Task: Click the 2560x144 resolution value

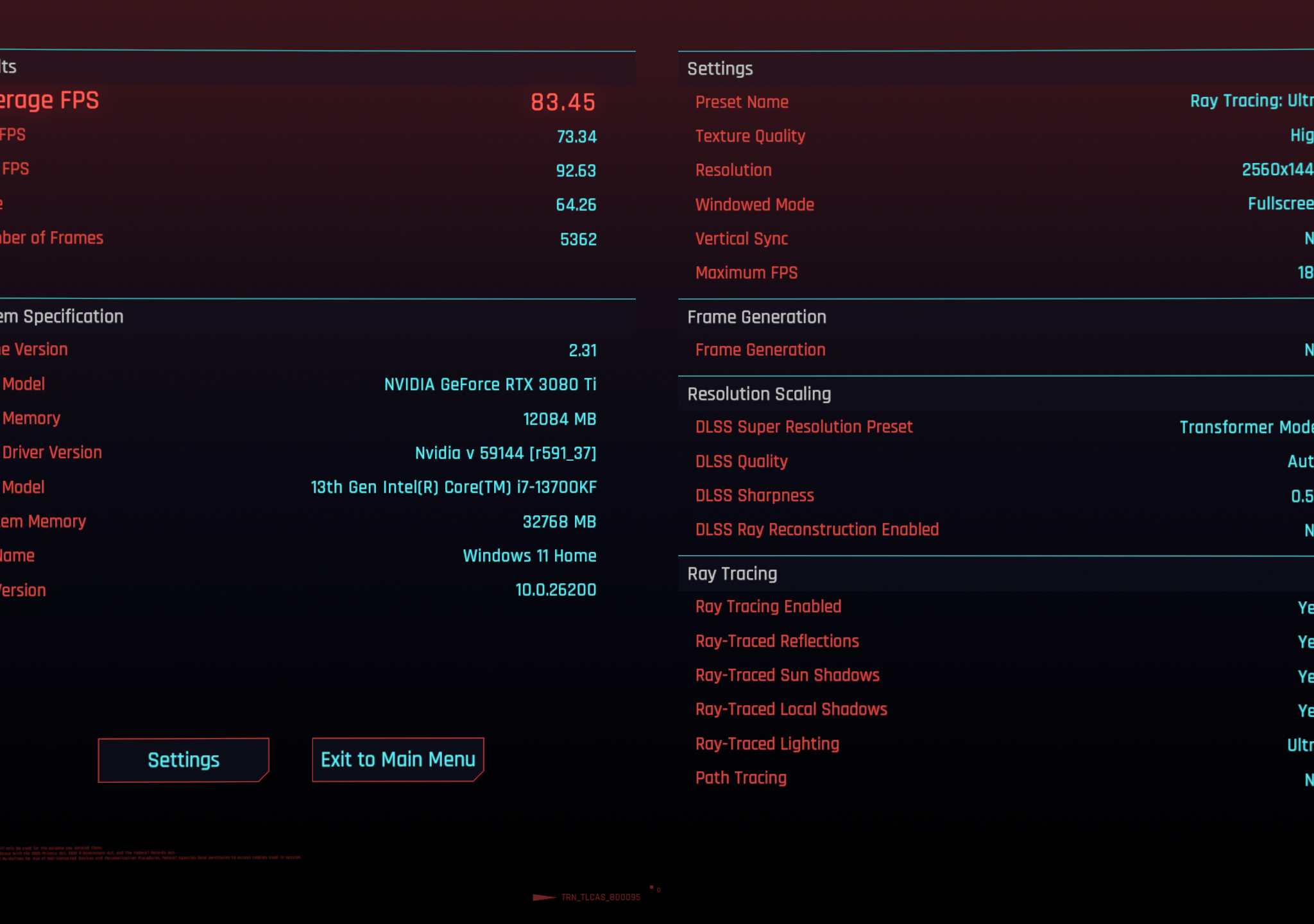Action: click(x=1277, y=169)
